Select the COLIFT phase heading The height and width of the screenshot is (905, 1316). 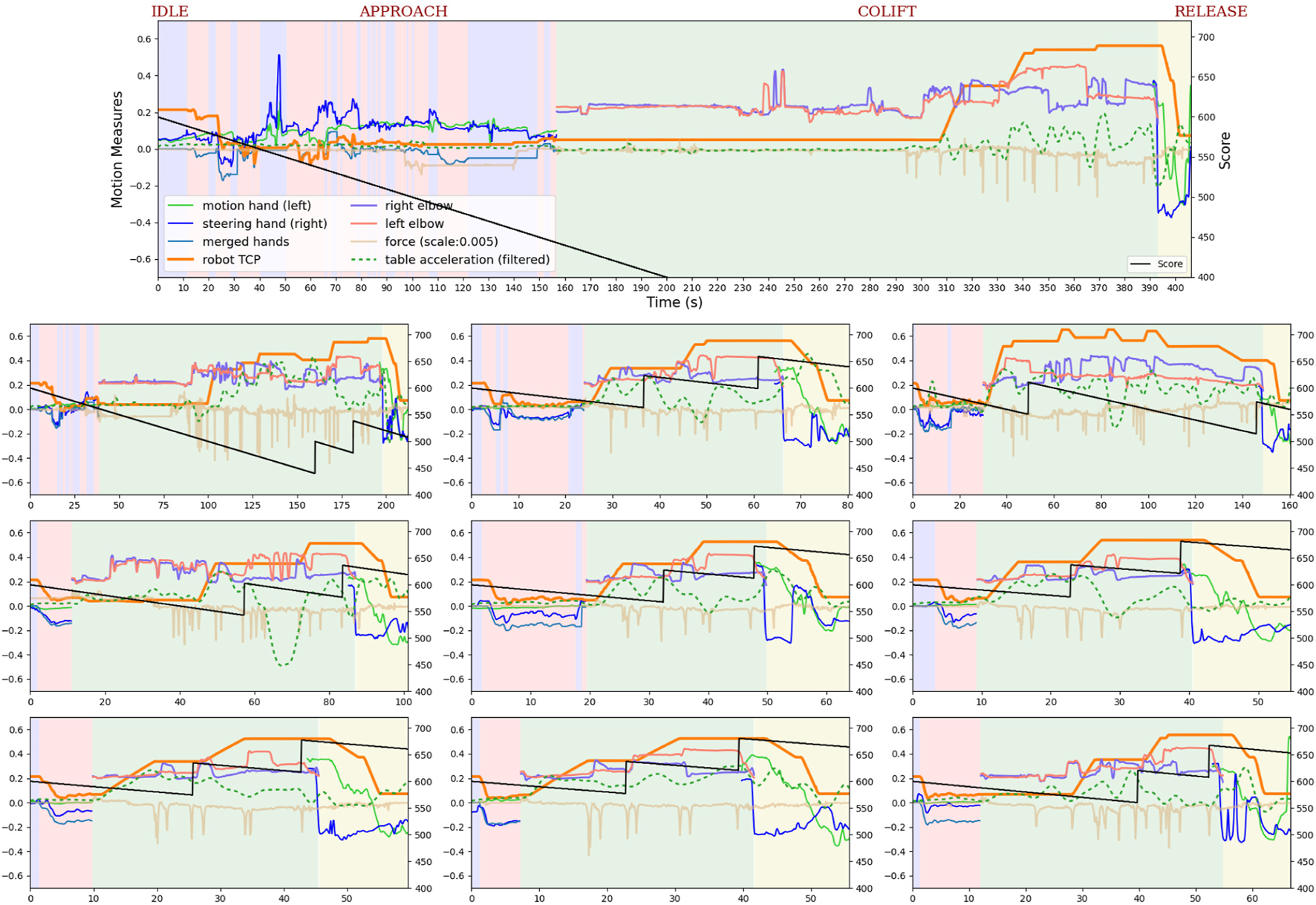[887, 11]
